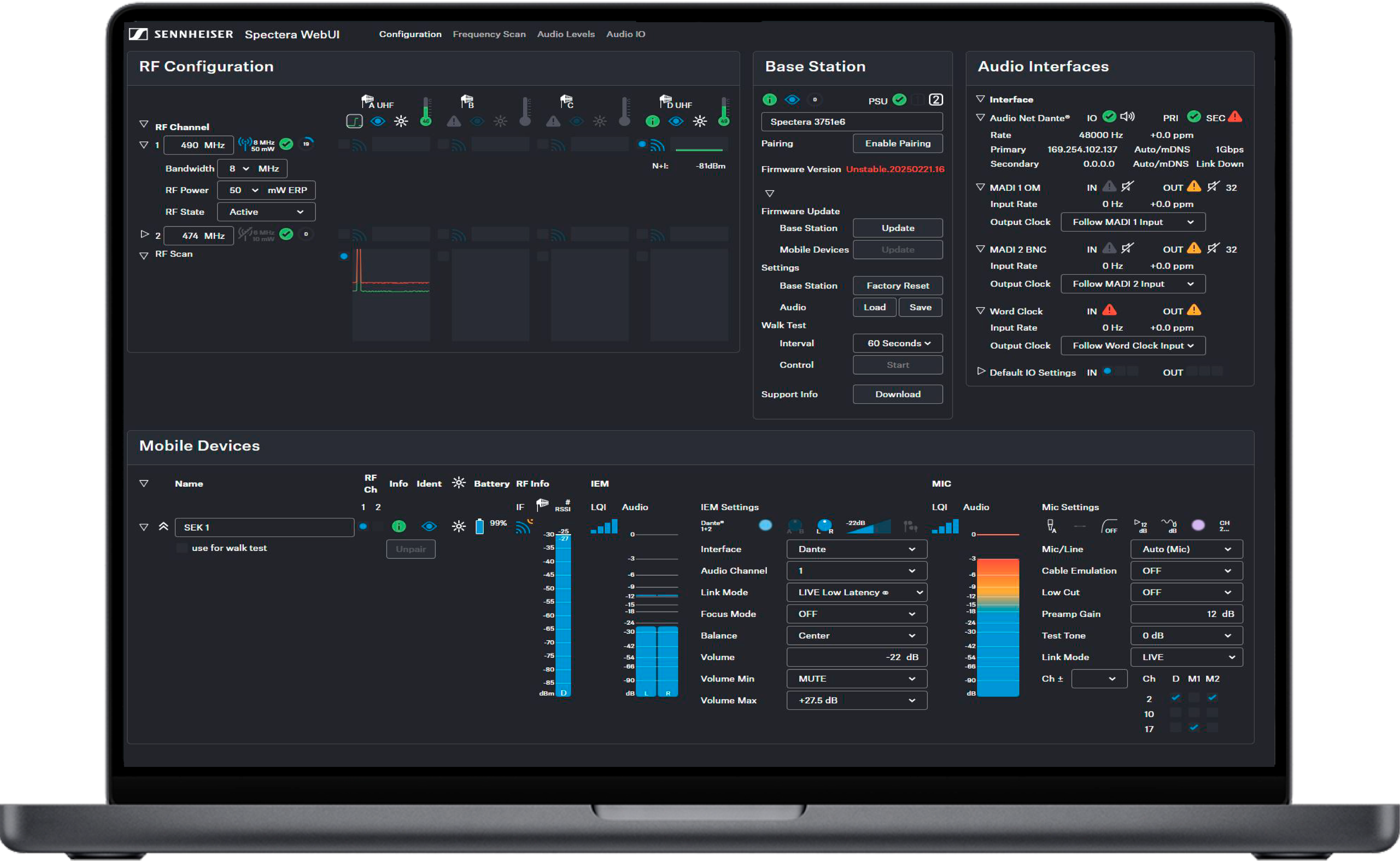Switch to Audio Levels tab
The image size is (1400, 861).
[x=565, y=34]
